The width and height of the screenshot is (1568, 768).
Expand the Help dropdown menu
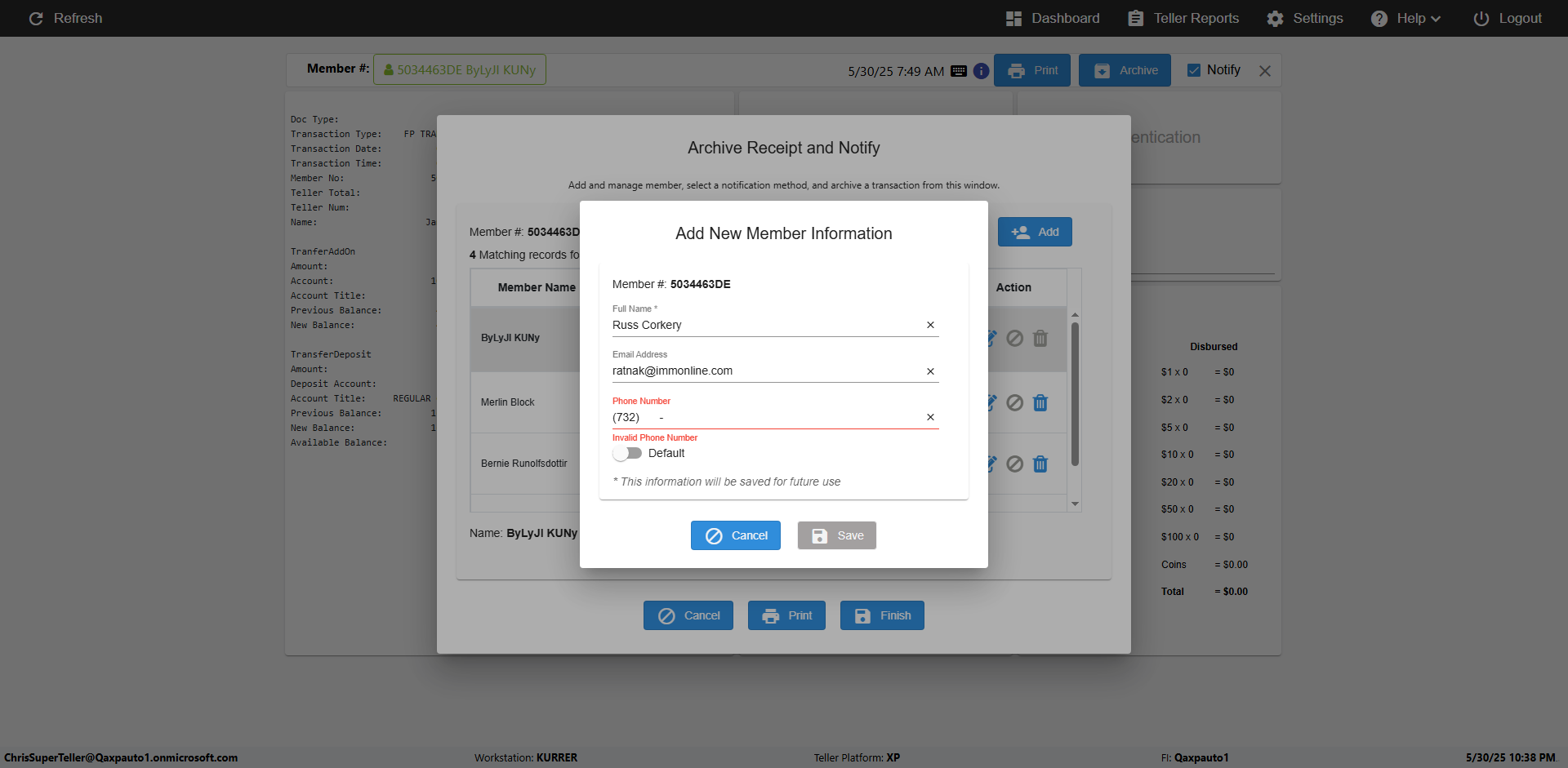pos(1405,18)
